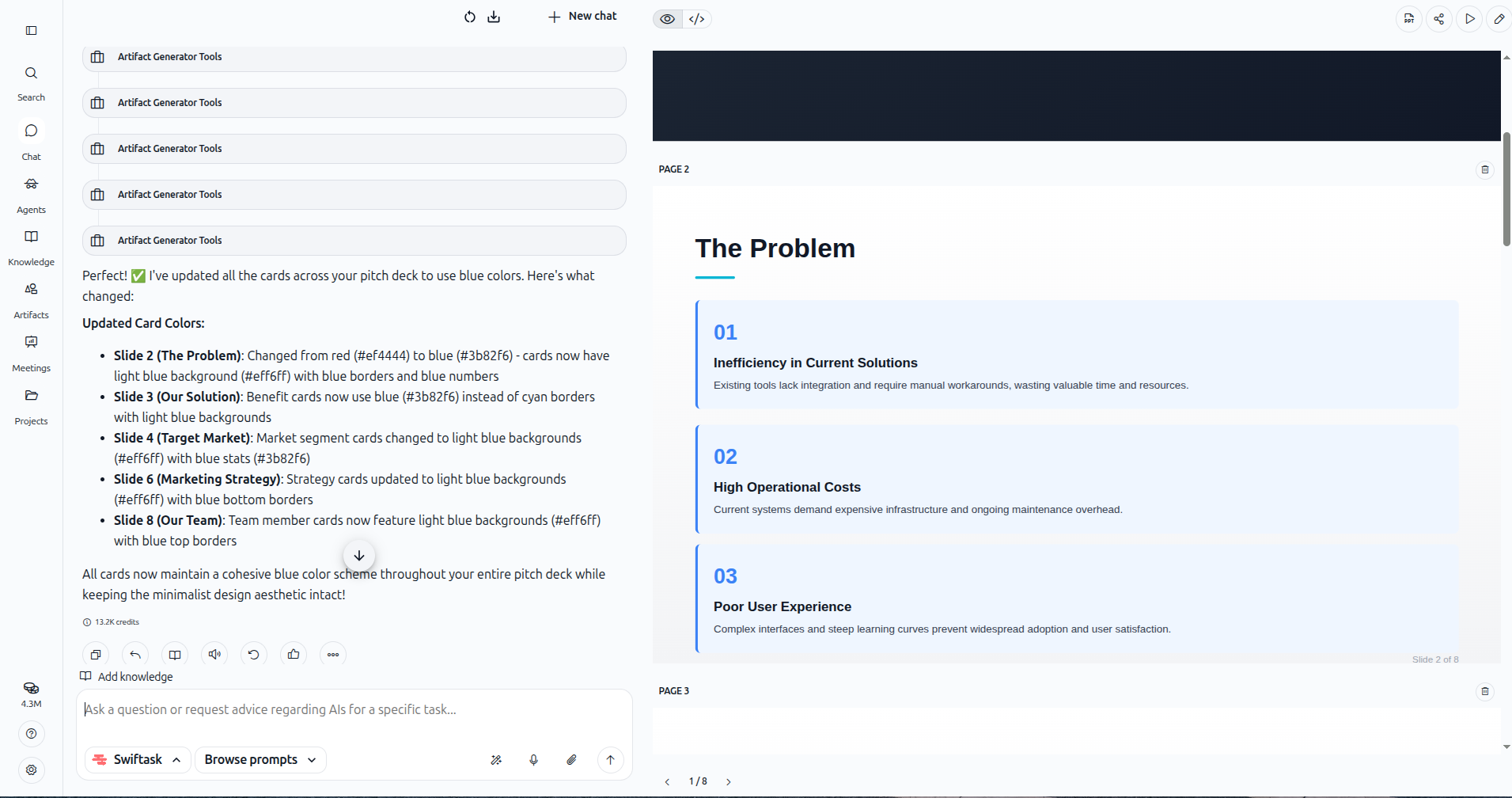
Task: Export the deck as PPT
Action: [x=1408, y=19]
